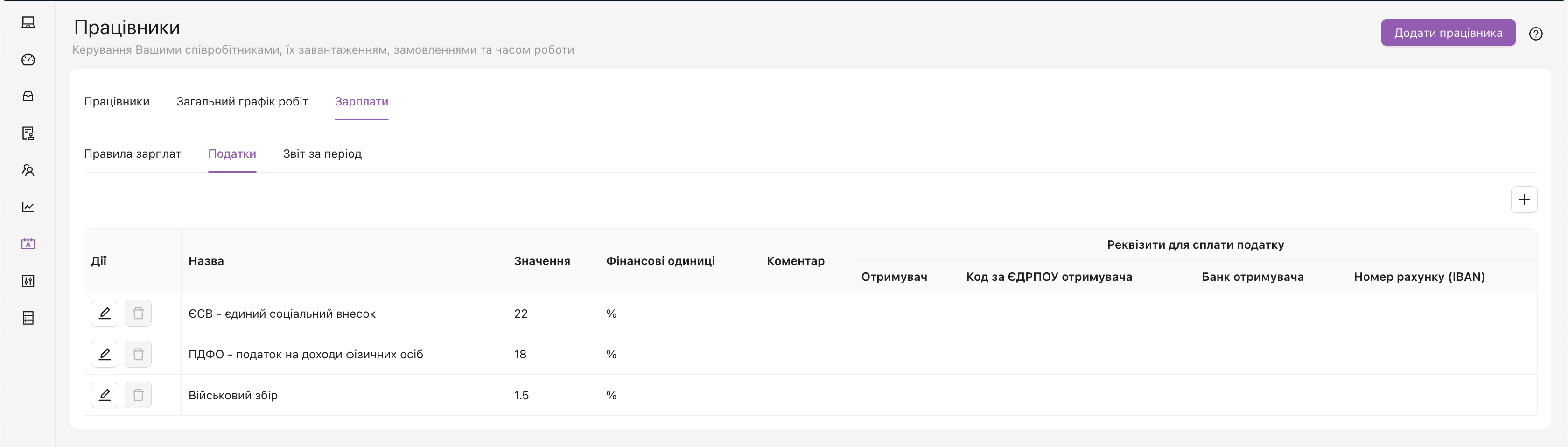Click the Додати працівника button

coord(1448,33)
